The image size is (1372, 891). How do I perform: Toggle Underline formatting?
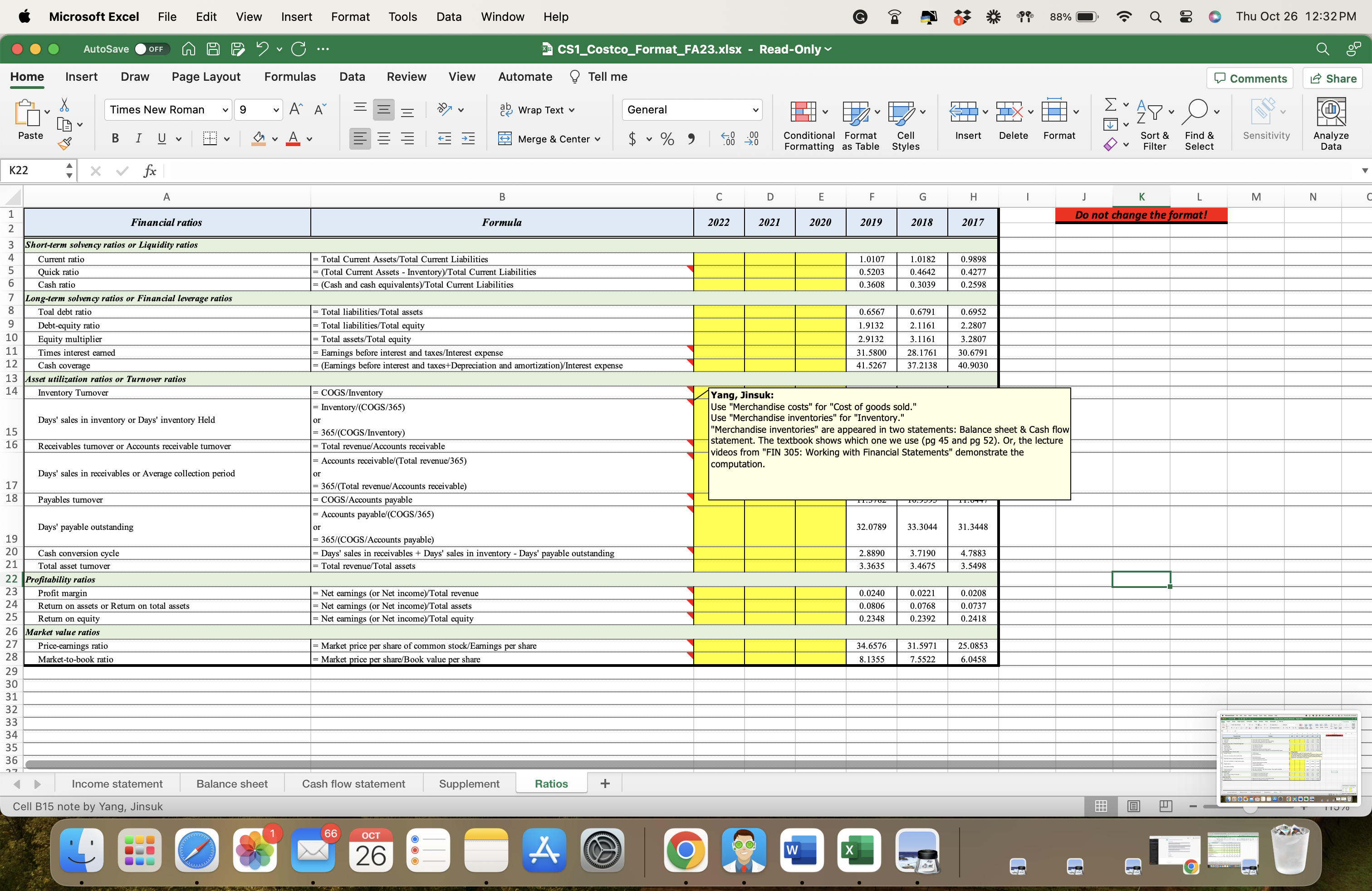[162, 138]
